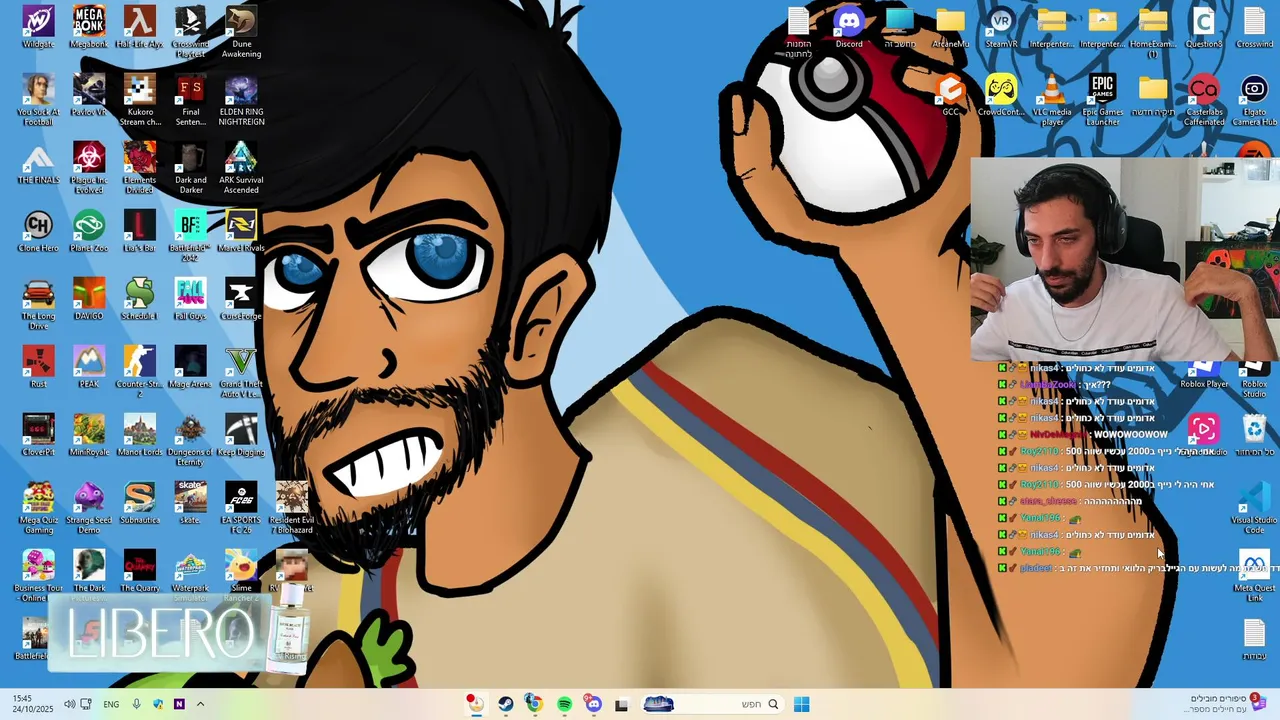Screen dimensions: 1280x720
Task: Select the HomeExam zipped folder
Action: [1153, 32]
